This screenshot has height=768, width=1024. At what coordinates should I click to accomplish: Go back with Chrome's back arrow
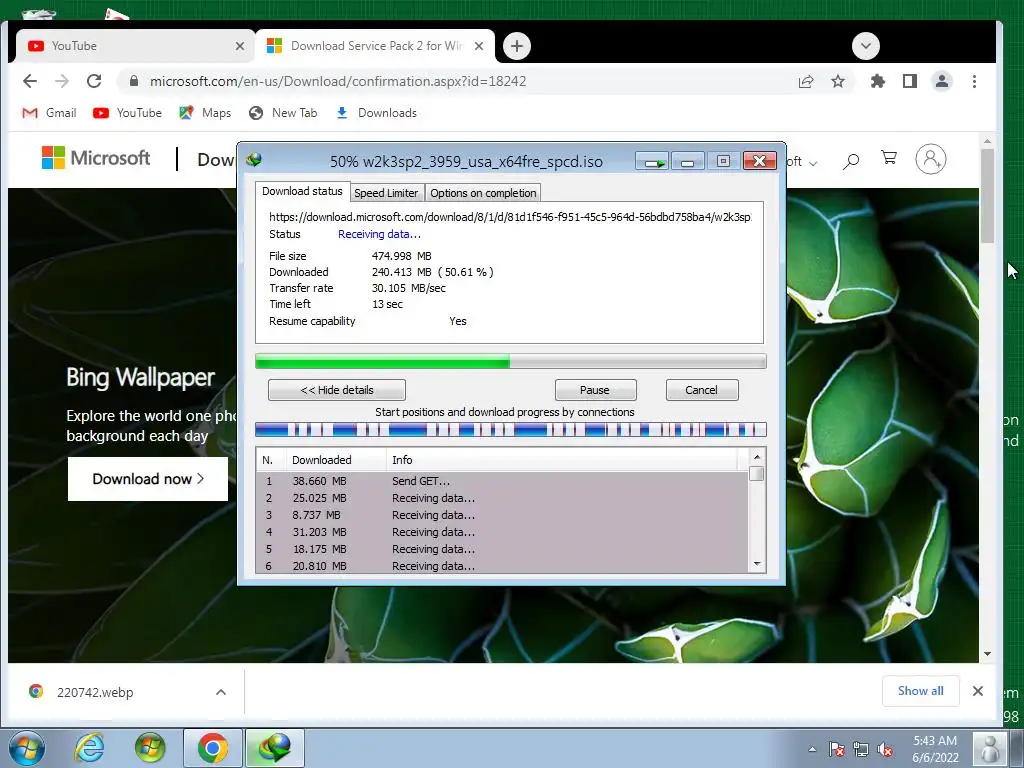pos(30,81)
